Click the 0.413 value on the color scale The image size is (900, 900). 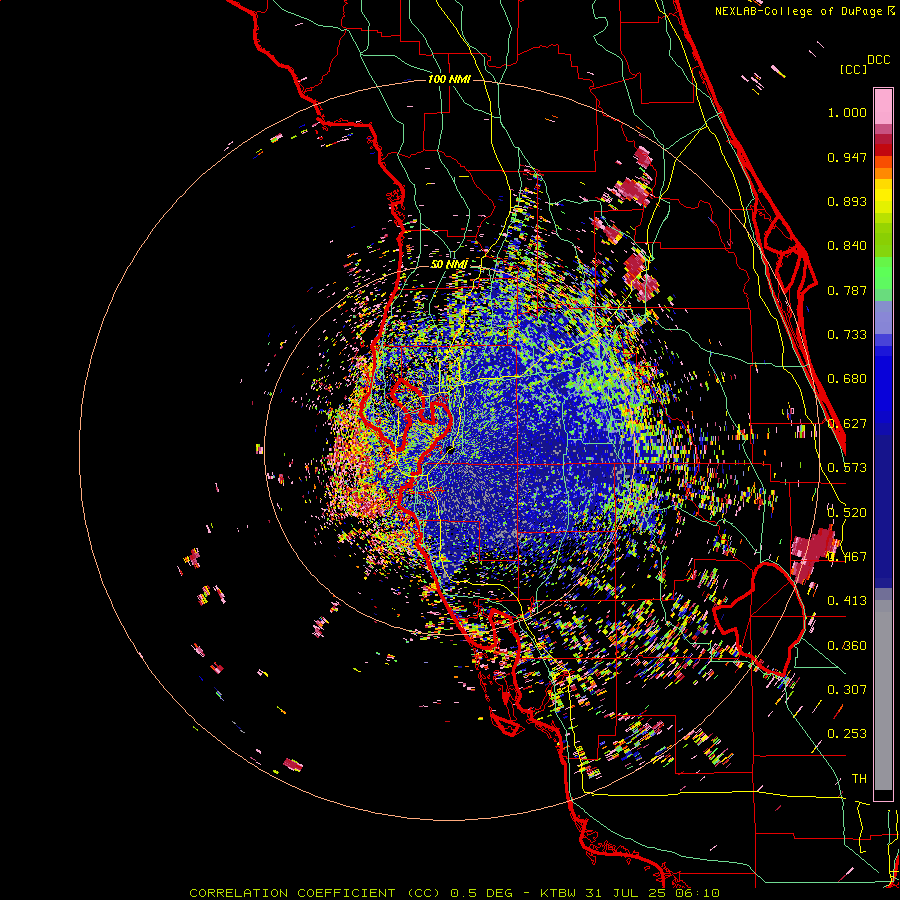847,601
